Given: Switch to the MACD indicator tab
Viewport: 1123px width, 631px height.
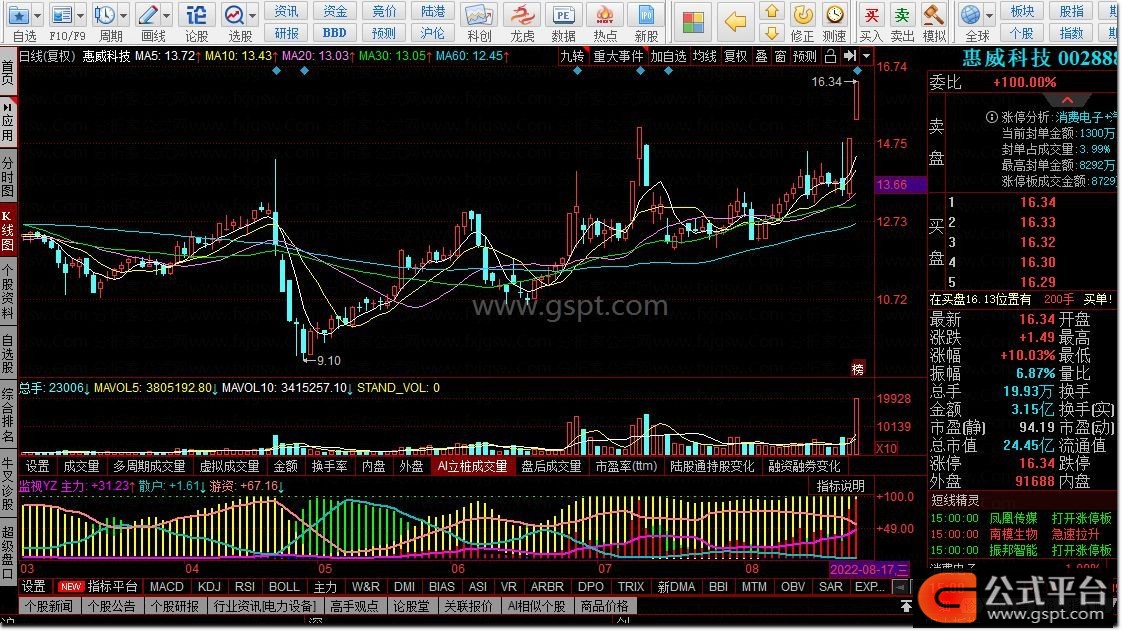Looking at the screenshot, I should (166, 587).
